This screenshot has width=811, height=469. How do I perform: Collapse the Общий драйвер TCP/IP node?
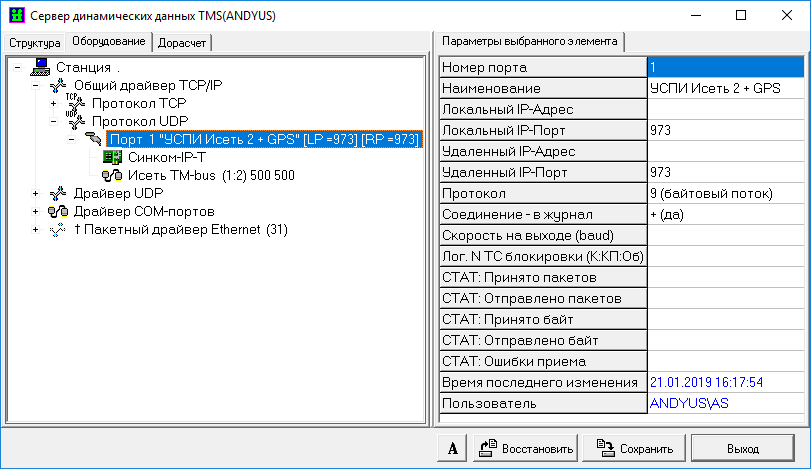click(x=36, y=85)
